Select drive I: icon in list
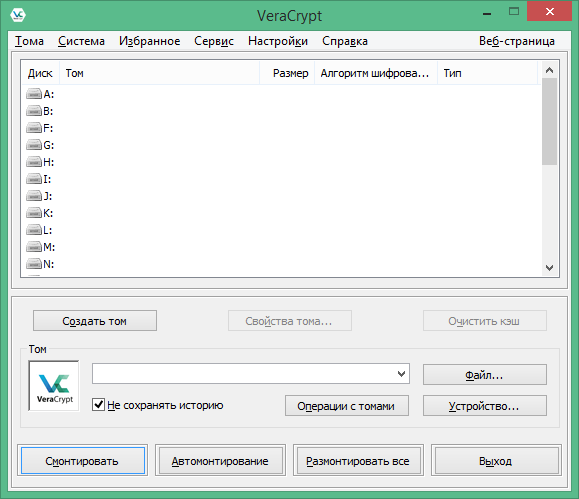Viewport: 579px width, 499px height. [x=34, y=179]
